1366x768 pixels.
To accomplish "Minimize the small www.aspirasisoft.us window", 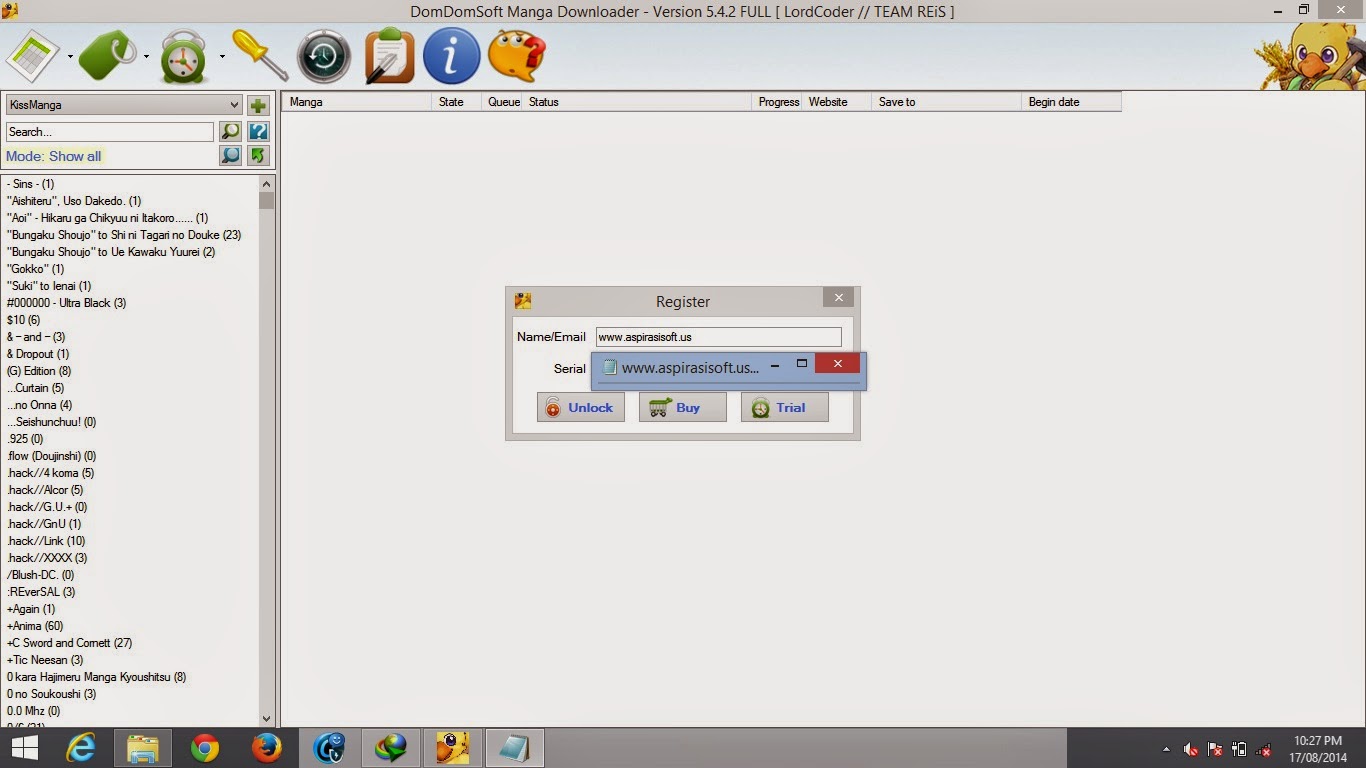I will 774,367.
